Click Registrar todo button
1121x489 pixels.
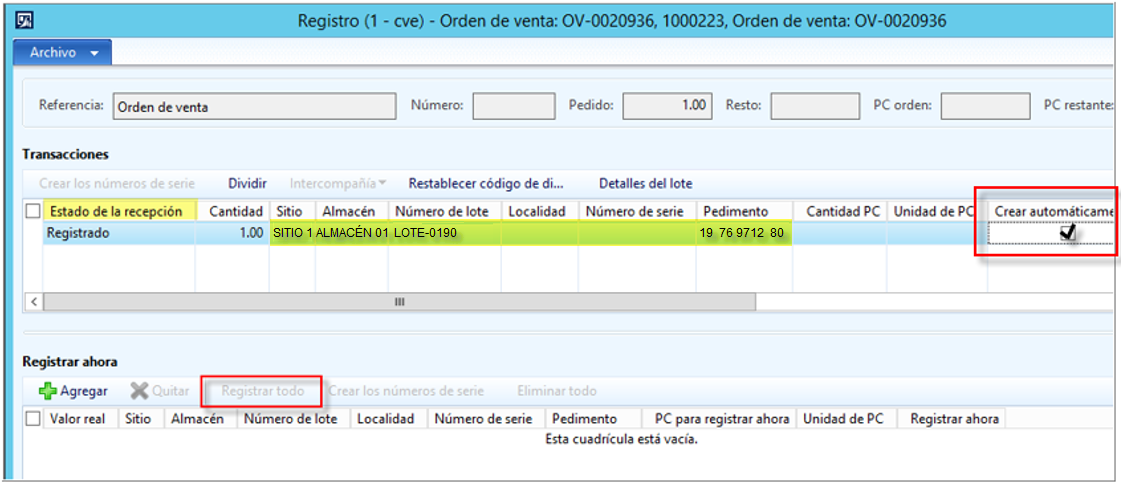262,391
